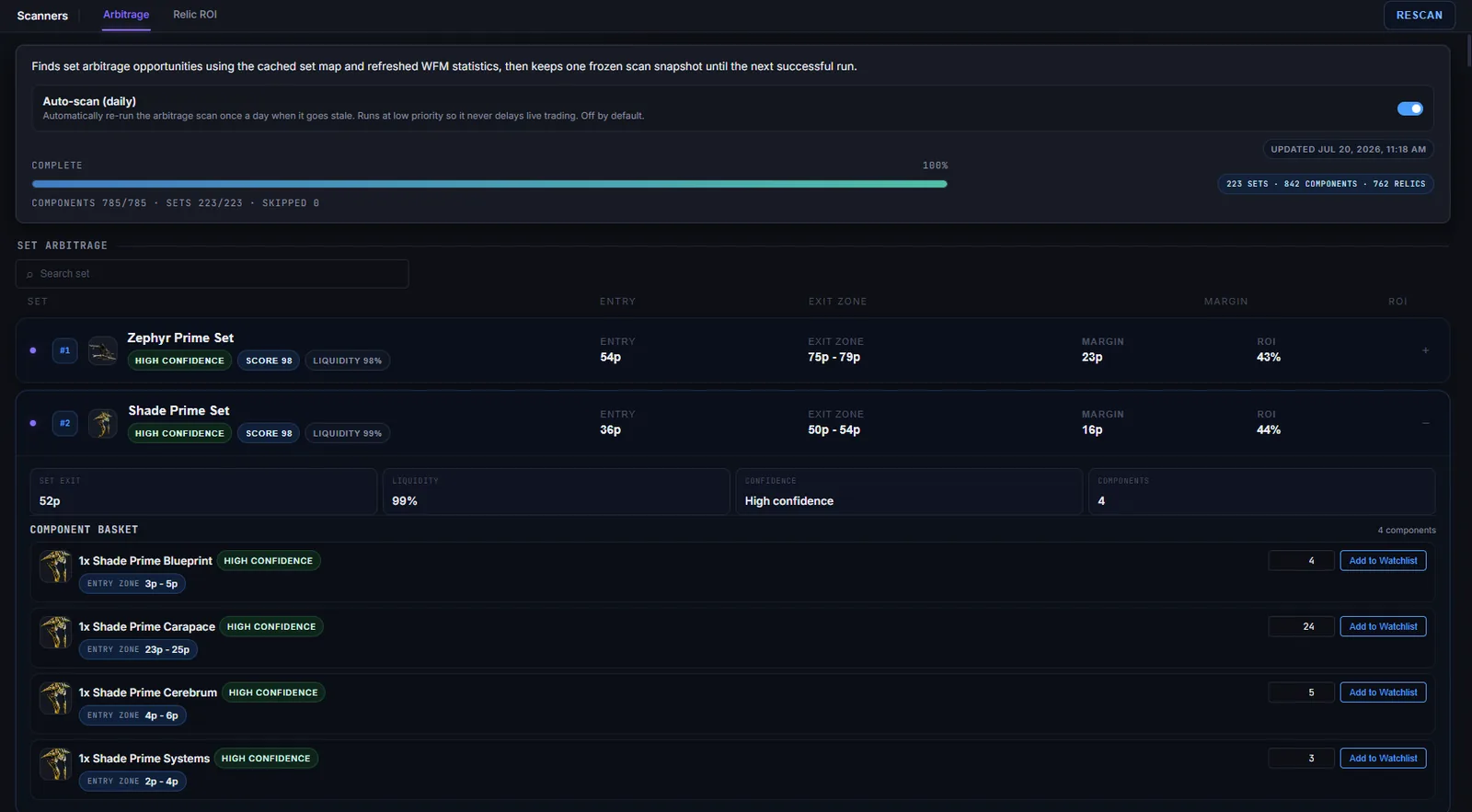Collapse the Shade Prime Set row
This screenshot has width=1472, height=812.
coord(1425,423)
